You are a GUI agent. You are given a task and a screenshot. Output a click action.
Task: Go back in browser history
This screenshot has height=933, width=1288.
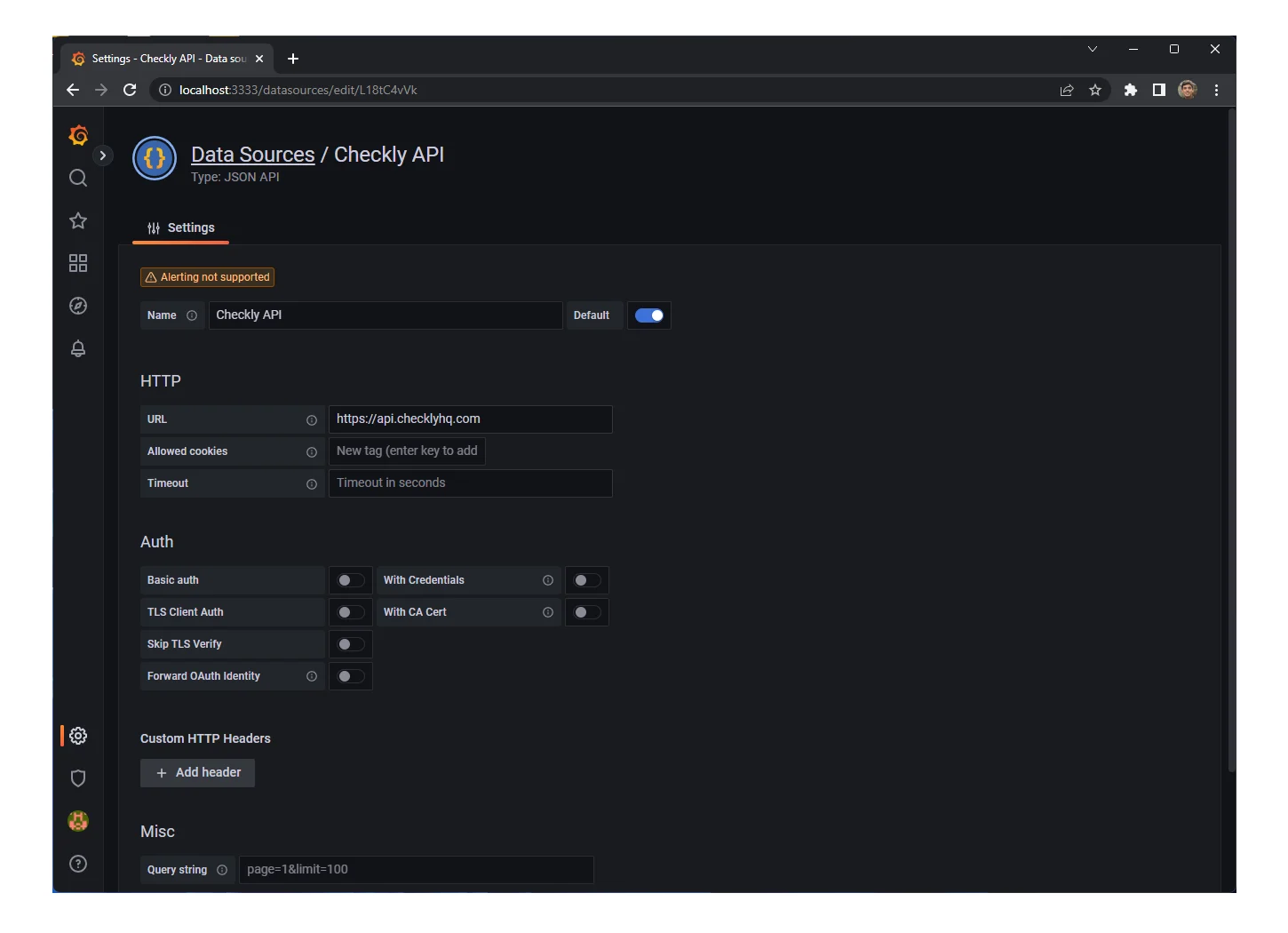pyautogui.click(x=73, y=90)
